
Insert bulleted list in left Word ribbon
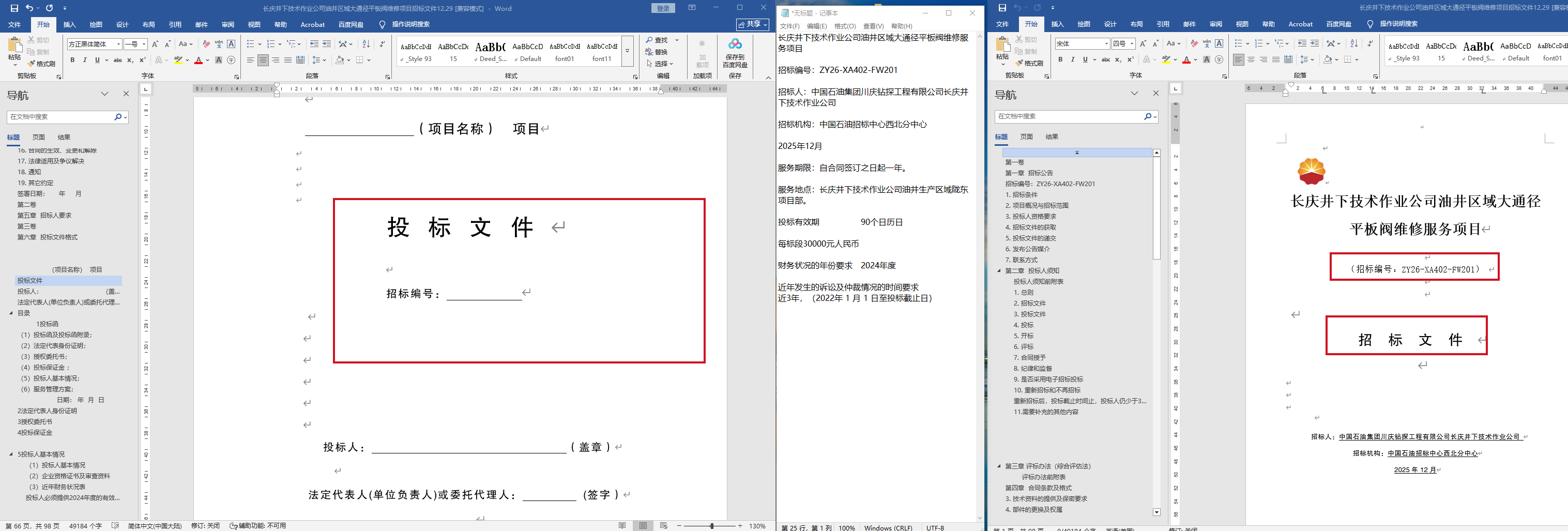[250, 44]
